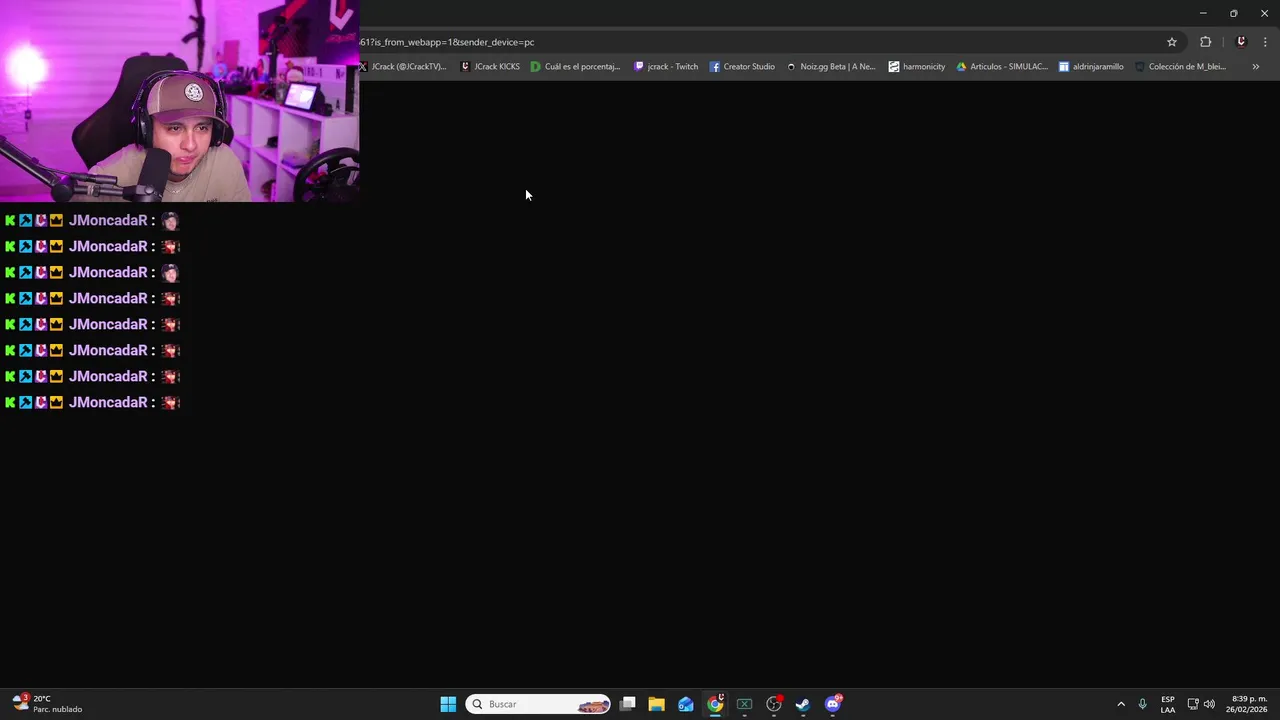Click the first JMoncadaR chat username
This screenshot has width=1280, height=720.
click(108, 220)
